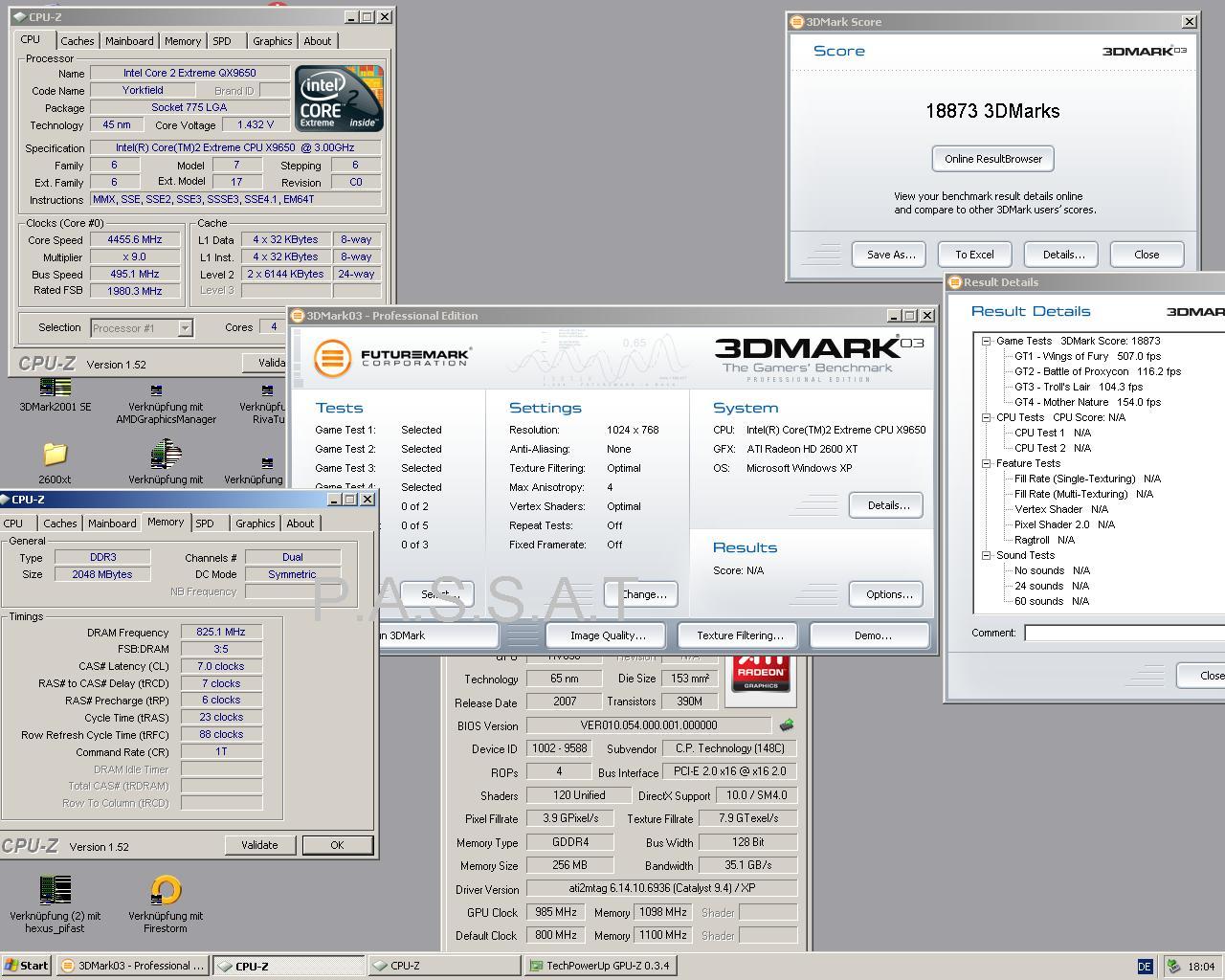
Task: Click the Futuremark Corporation logo
Action: point(392,358)
